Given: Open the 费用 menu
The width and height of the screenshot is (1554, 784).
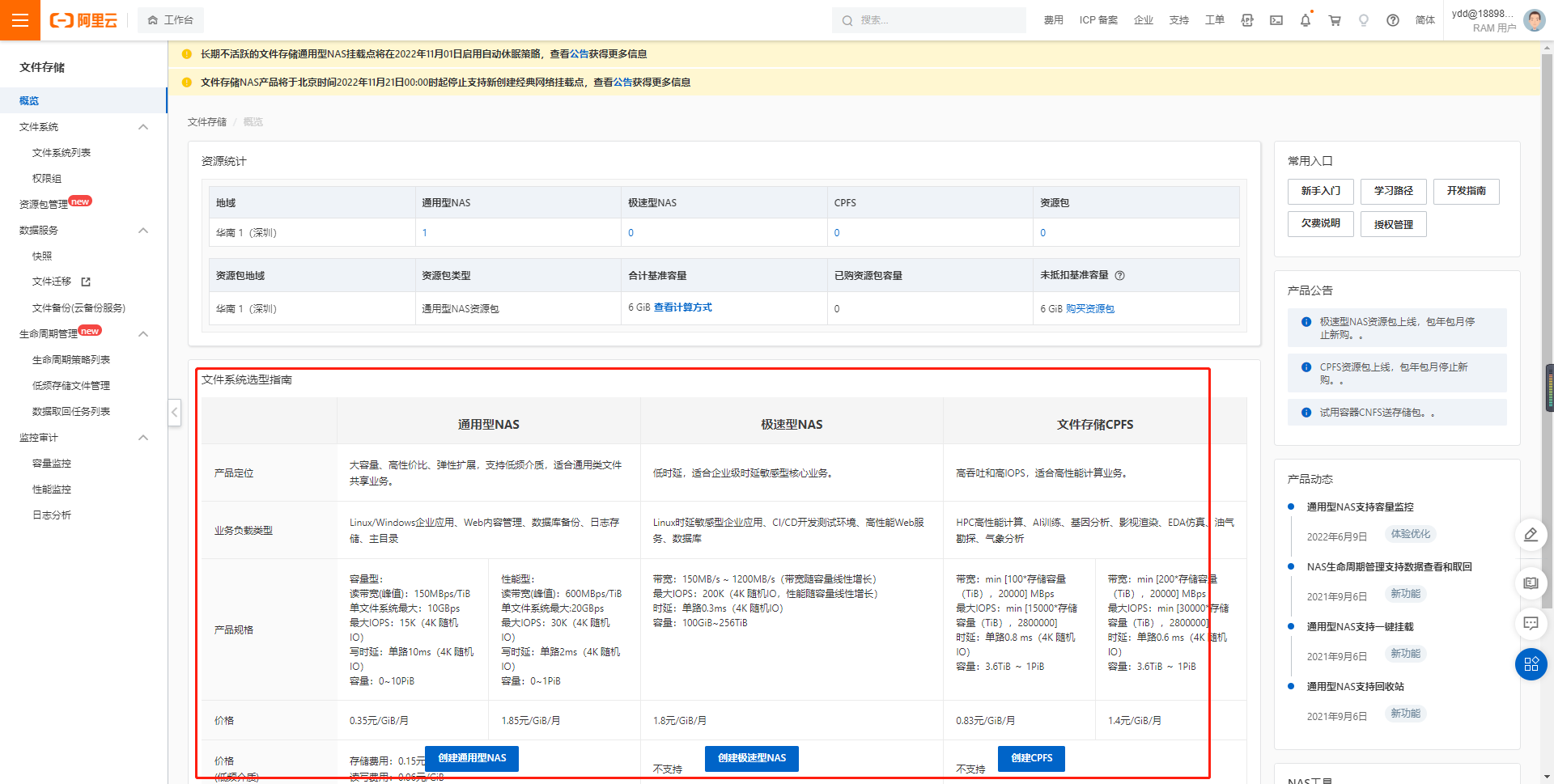Looking at the screenshot, I should point(1053,20).
